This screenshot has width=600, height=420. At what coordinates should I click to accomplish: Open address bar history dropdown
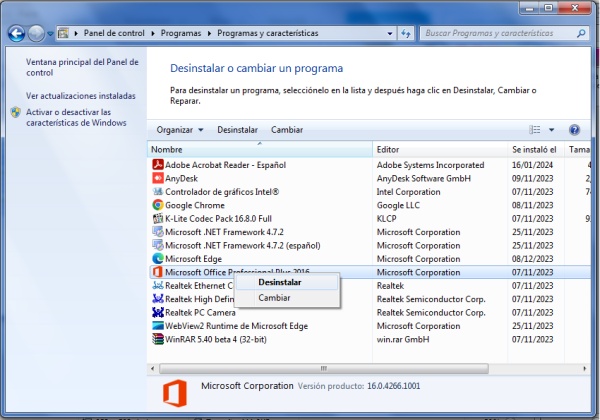390,33
